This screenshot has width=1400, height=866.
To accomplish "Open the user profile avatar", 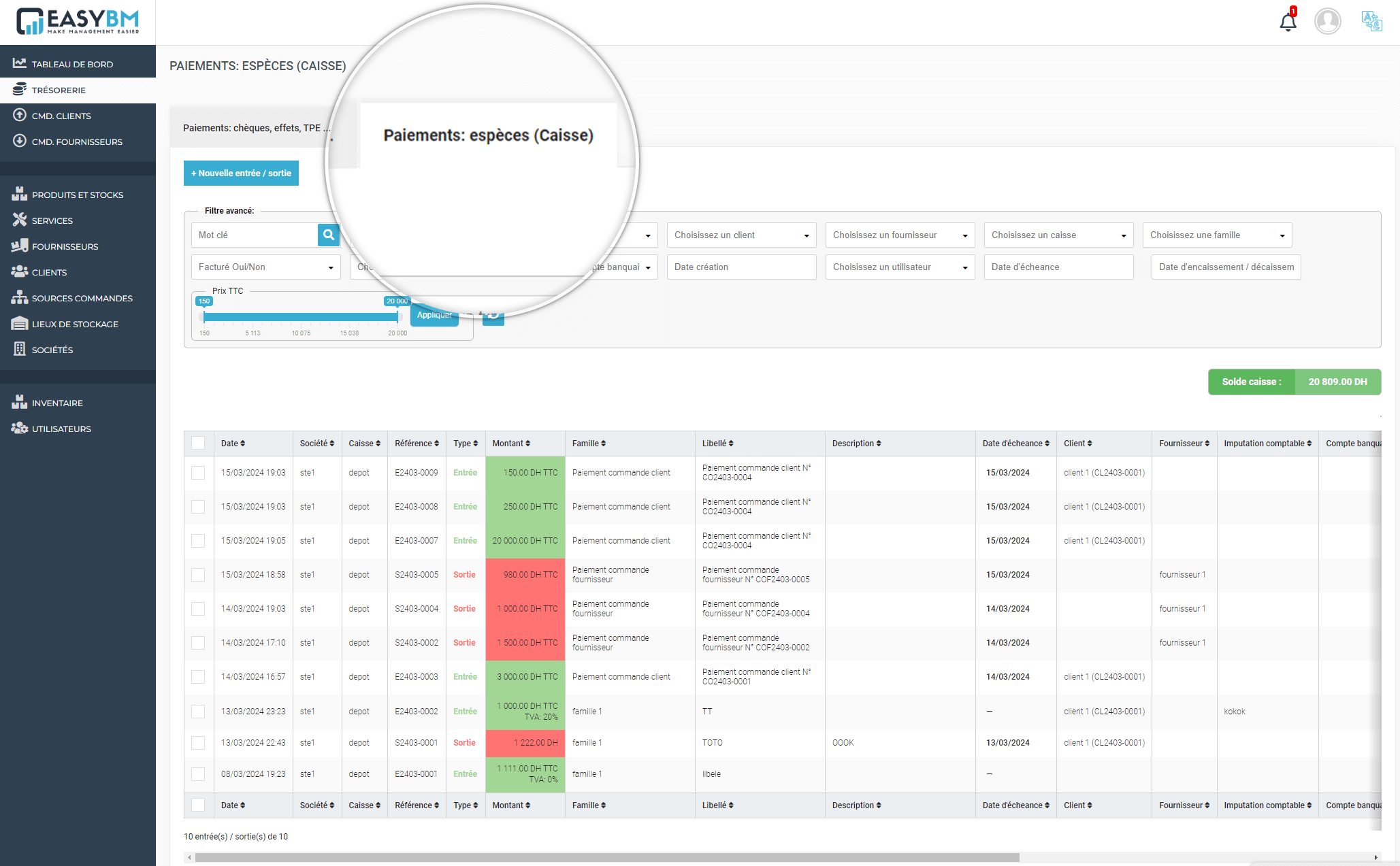I will (1327, 21).
